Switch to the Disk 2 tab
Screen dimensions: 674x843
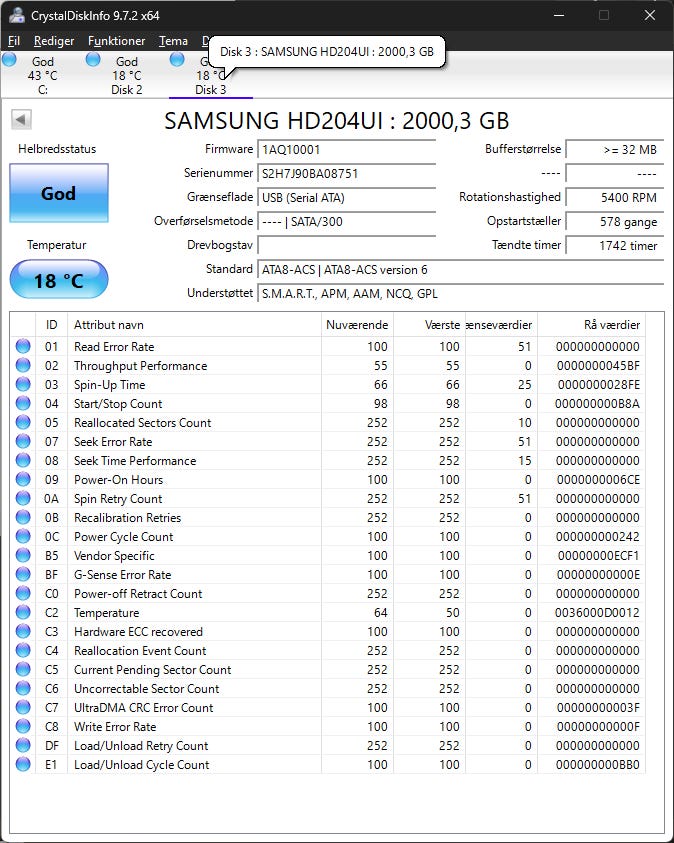127,75
